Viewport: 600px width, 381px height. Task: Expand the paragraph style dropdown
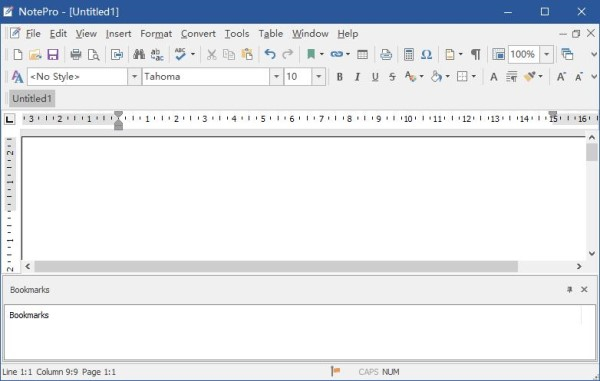click(x=134, y=77)
